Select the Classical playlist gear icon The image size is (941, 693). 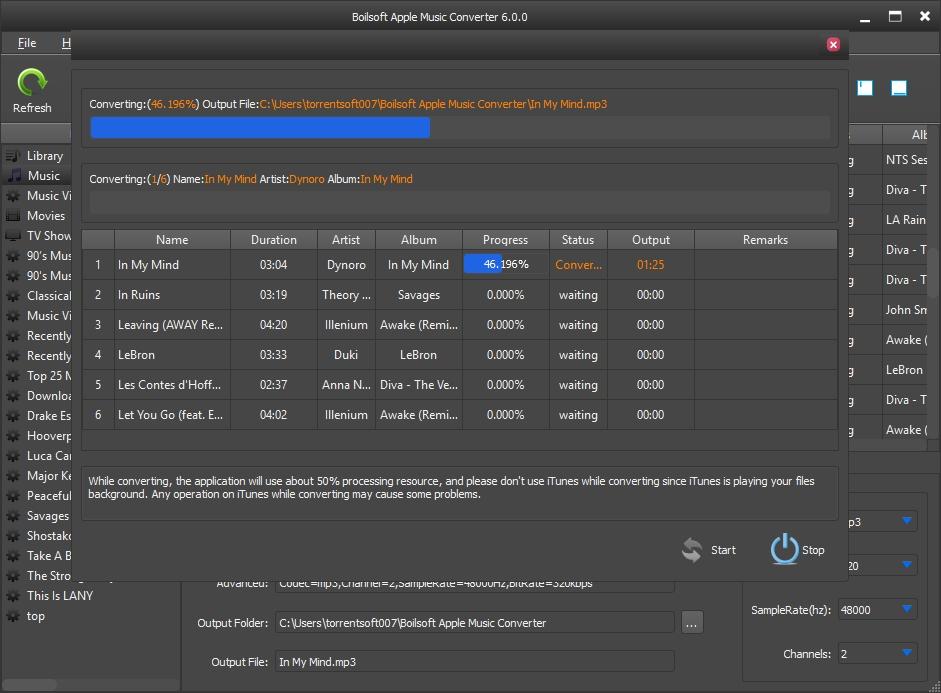[13, 296]
